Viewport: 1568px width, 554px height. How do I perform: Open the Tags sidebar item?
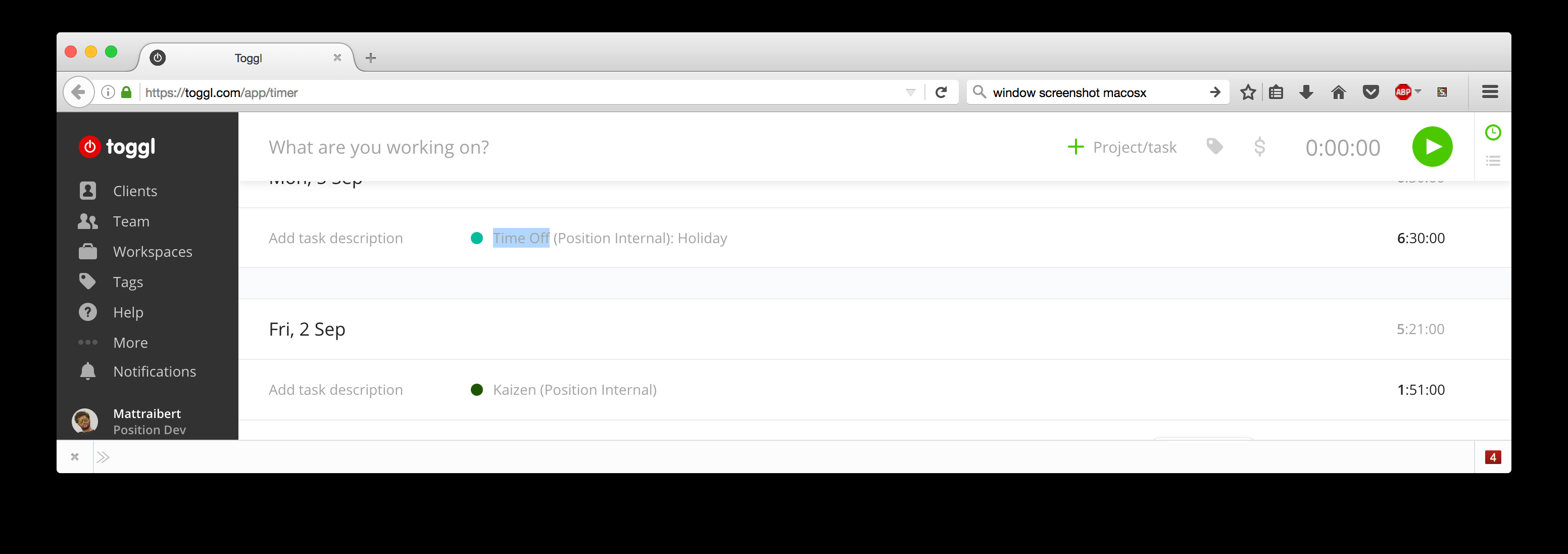click(x=128, y=283)
